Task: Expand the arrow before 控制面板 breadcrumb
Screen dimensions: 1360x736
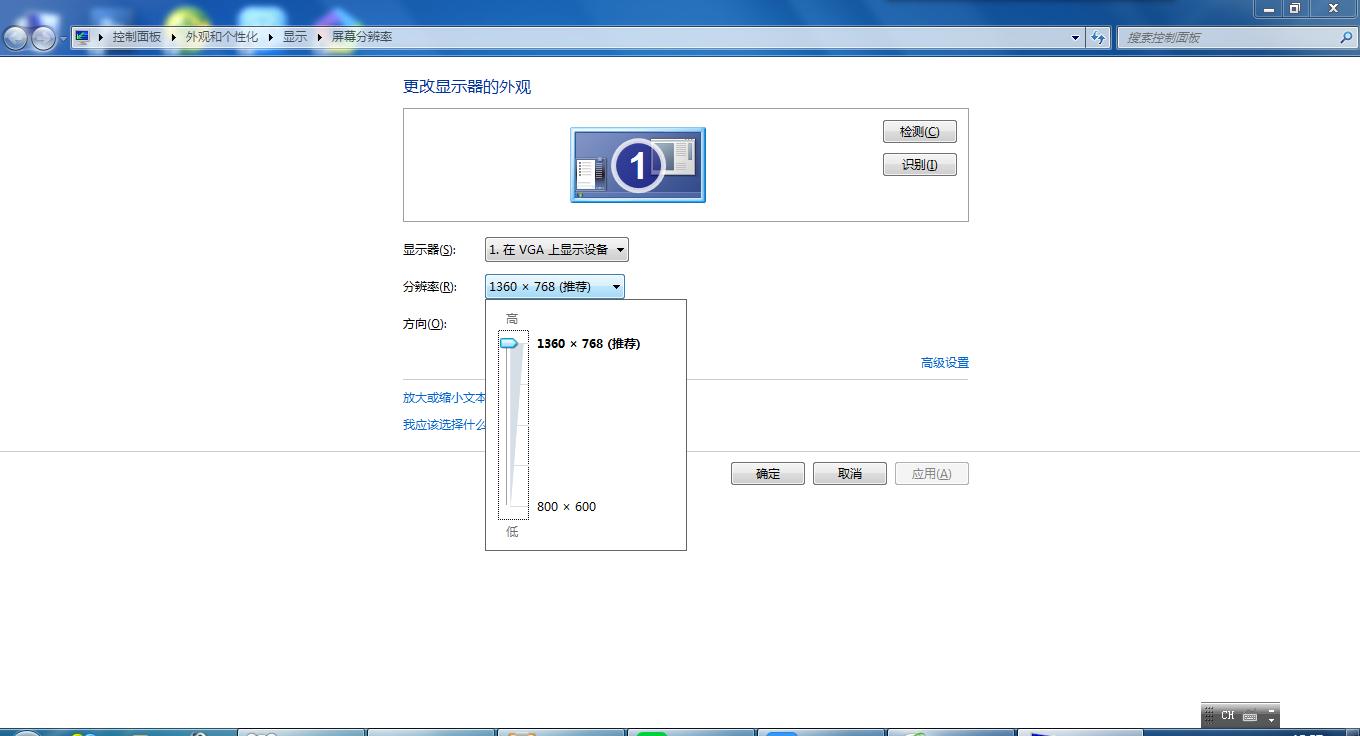Action: coord(101,37)
